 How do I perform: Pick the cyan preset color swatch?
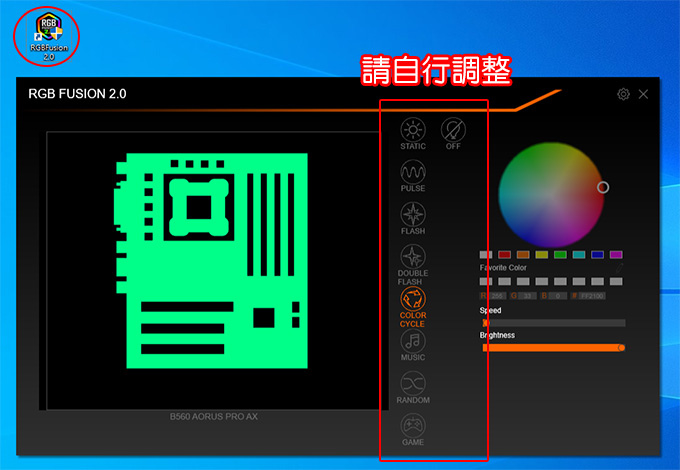tap(579, 255)
